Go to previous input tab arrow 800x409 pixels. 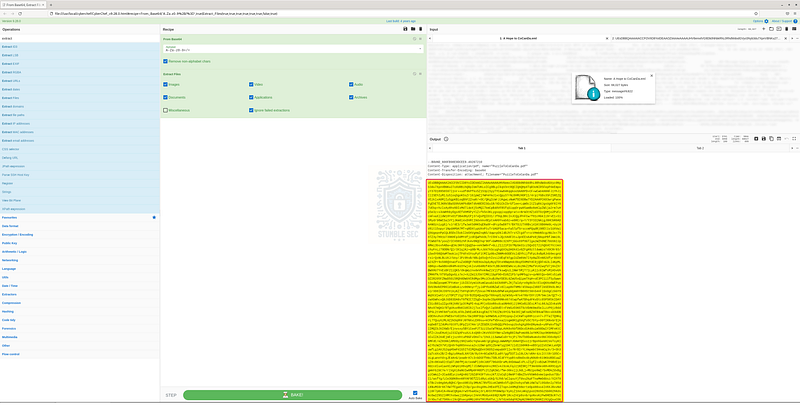(x=430, y=38)
